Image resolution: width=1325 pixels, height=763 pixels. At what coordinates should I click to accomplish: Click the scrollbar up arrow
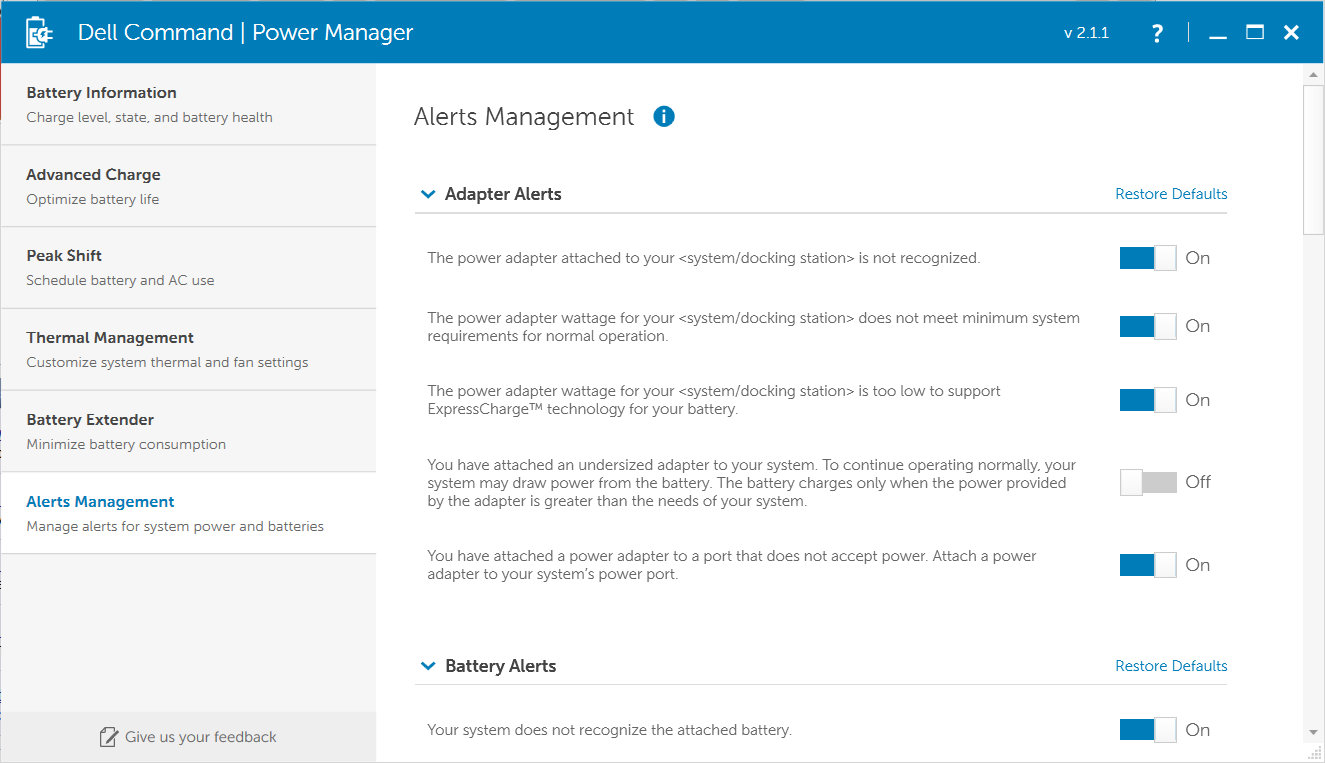point(1314,75)
